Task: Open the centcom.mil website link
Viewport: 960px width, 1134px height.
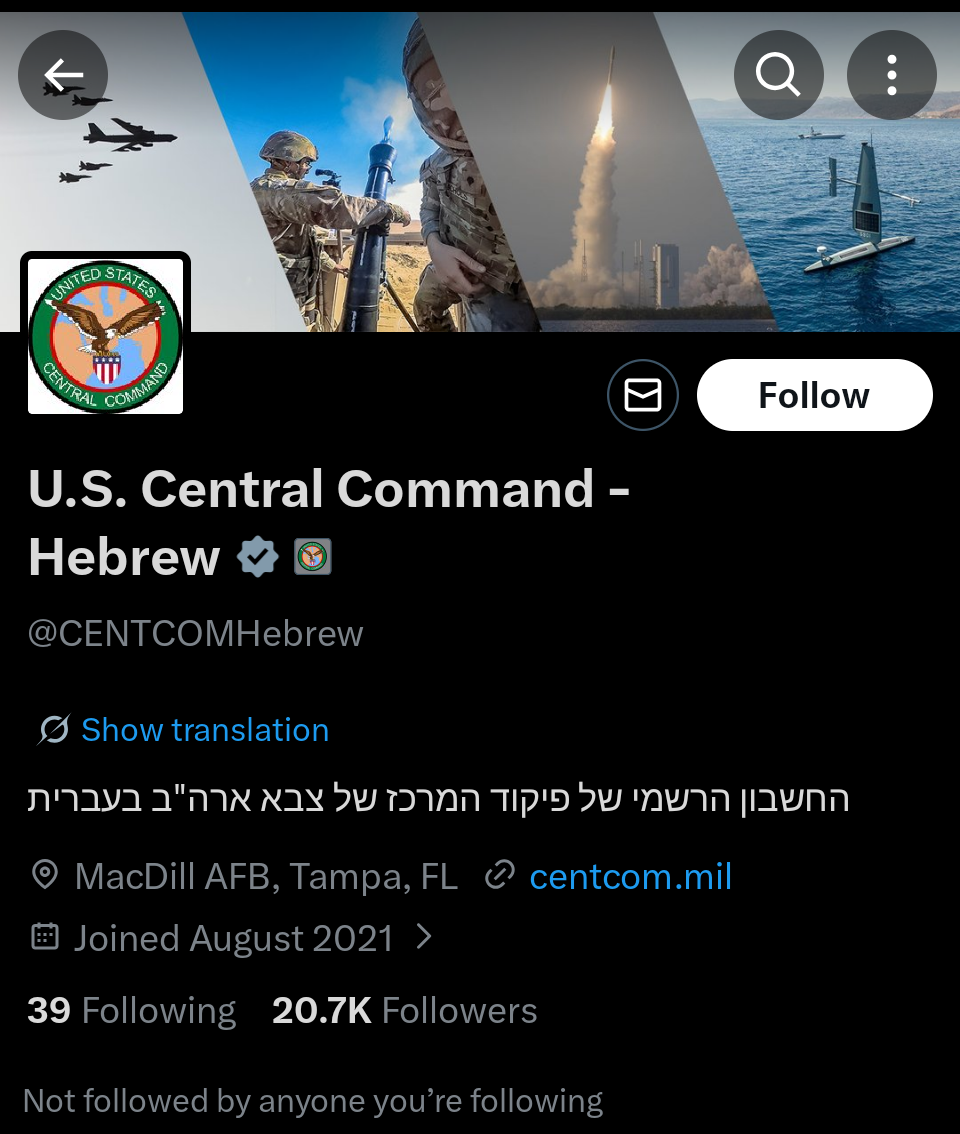Action: (631, 876)
